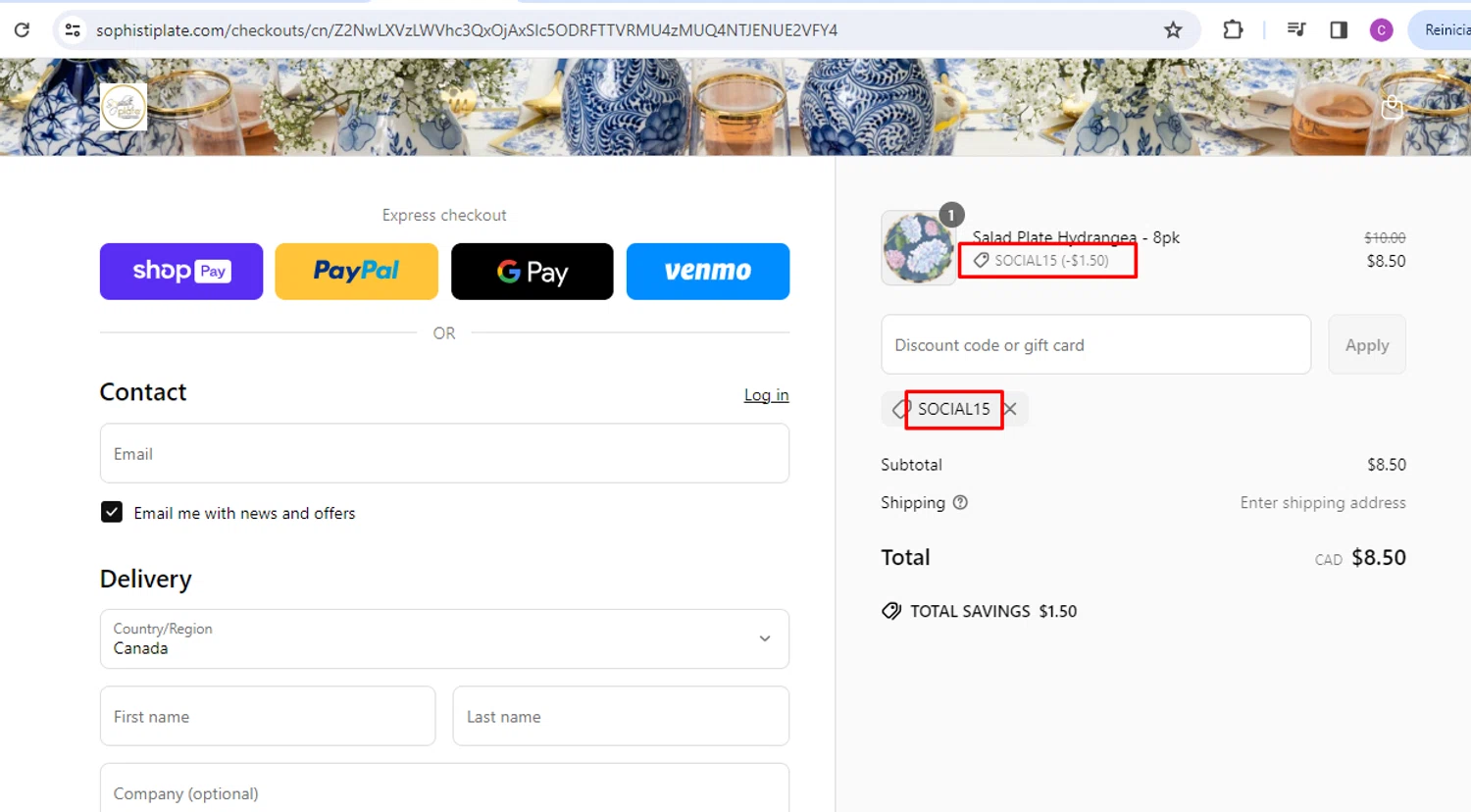Screen dimensions: 1471x812
Task: Bookmark this page with the star icon
Action: pyautogui.click(x=1173, y=30)
